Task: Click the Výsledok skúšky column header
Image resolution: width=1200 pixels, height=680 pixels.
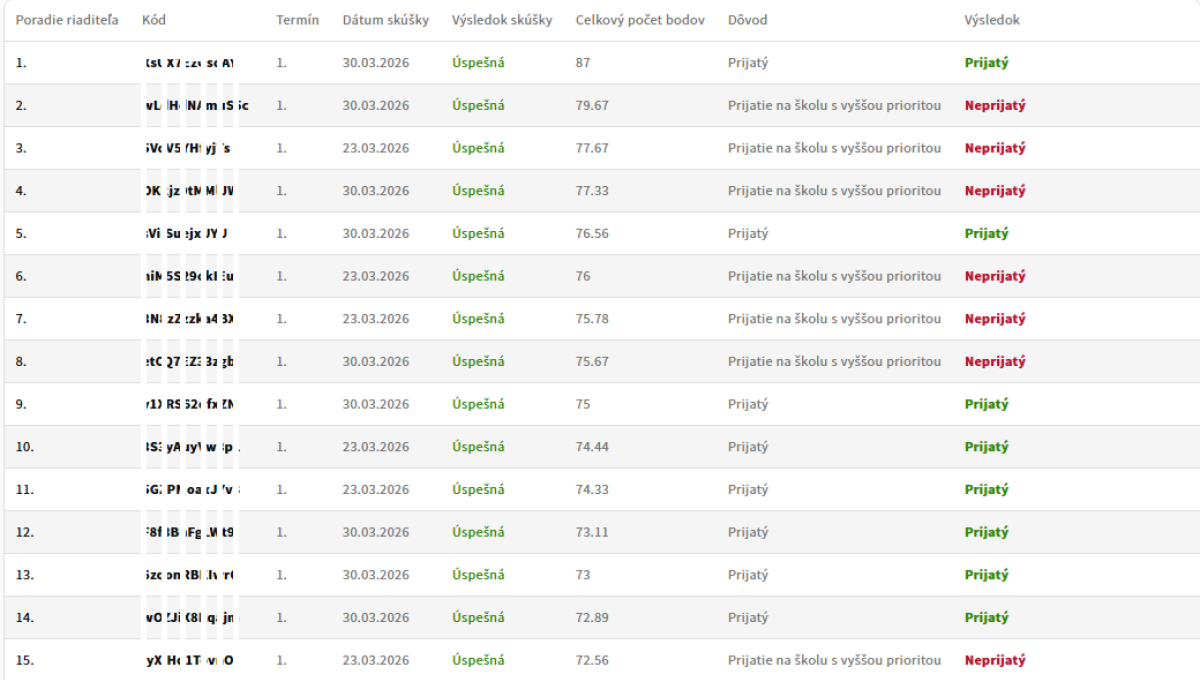Action: [502, 20]
